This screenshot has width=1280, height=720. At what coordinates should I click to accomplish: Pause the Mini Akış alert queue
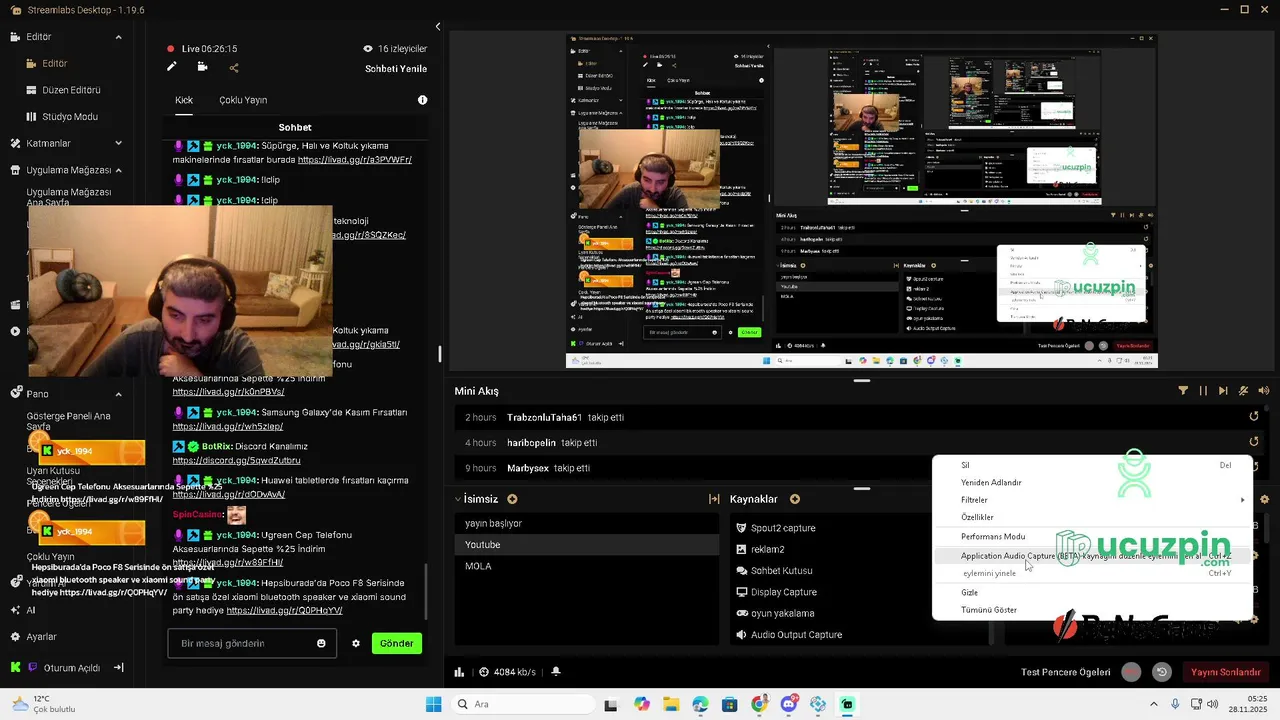[1203, 391]
